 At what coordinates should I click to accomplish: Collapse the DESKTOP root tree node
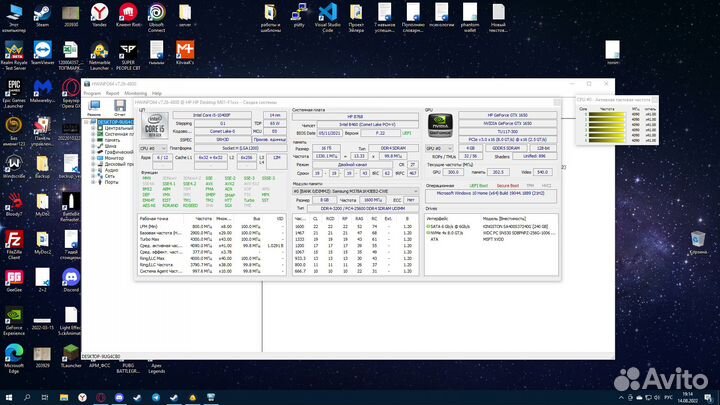coord(86,122)
